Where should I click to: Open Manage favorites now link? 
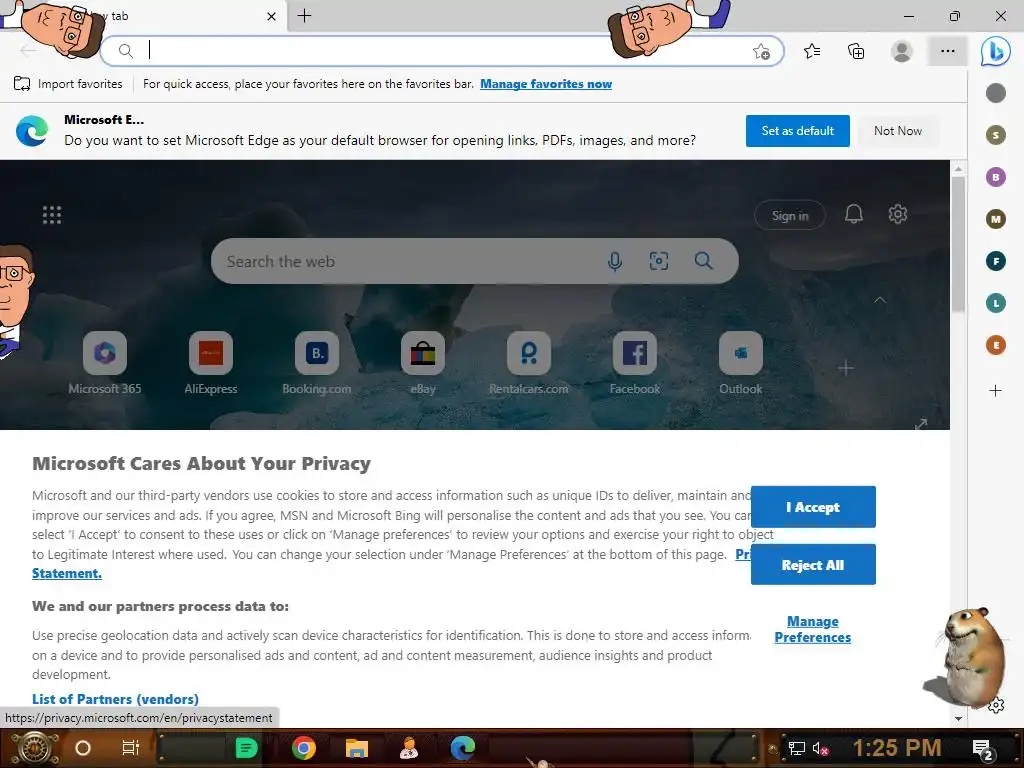546,84
